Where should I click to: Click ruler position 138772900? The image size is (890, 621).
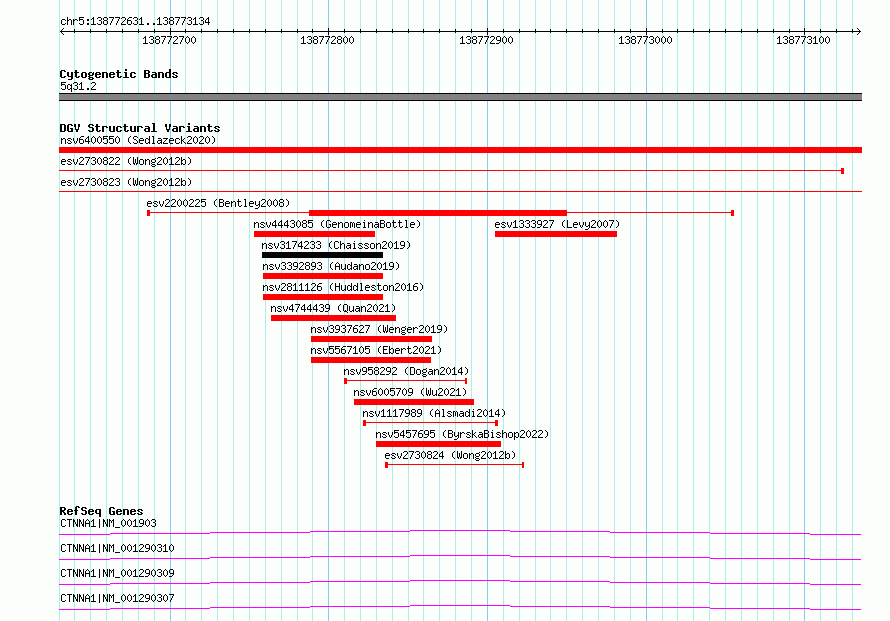[486, 40]
